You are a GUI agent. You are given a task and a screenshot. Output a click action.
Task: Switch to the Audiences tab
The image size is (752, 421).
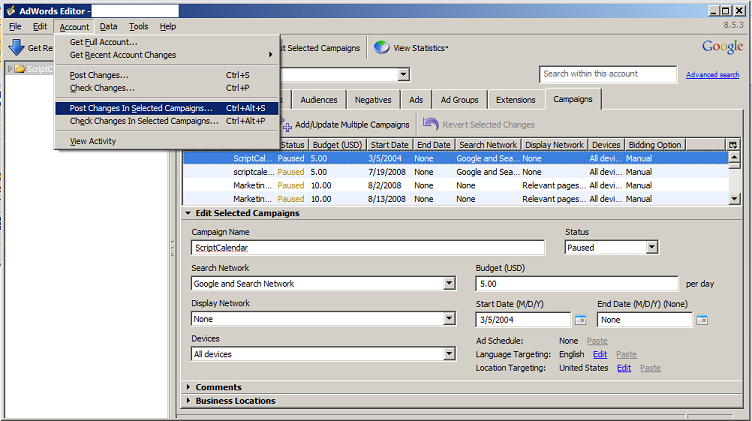tap(318, 100)
